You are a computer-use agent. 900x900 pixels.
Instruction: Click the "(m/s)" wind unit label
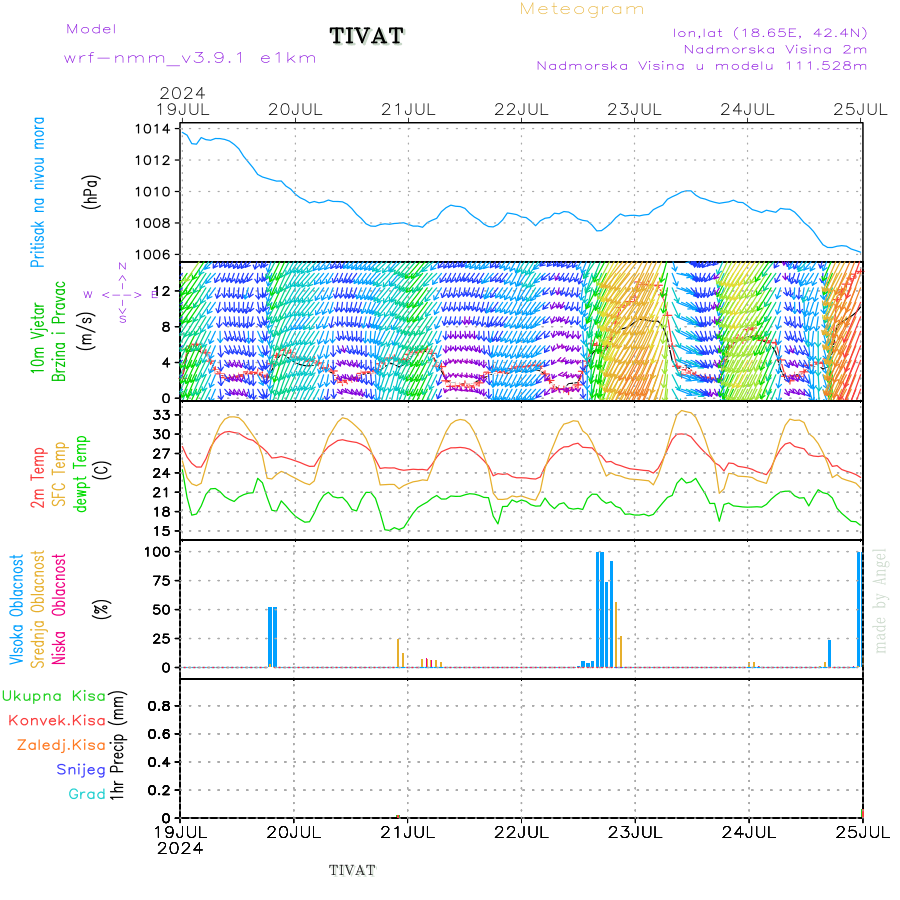click(x=86, y=331)
